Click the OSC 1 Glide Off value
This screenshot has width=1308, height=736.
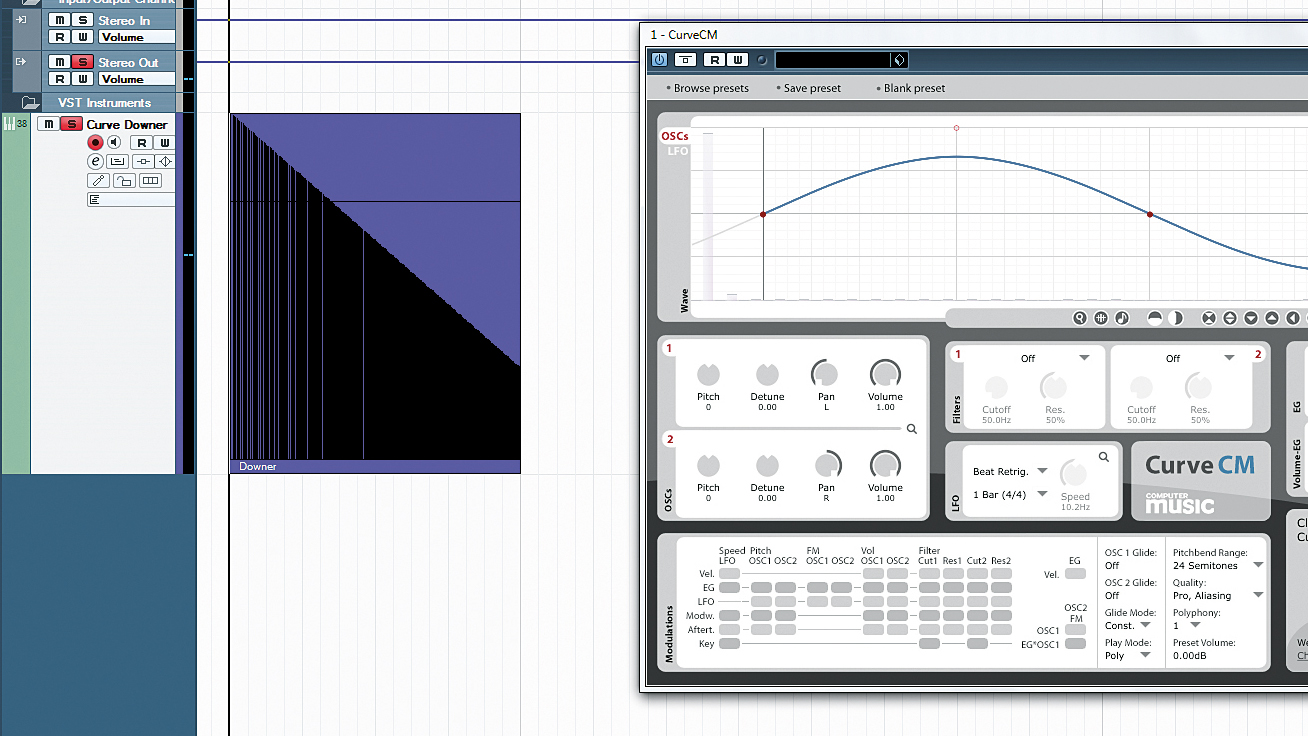tap(1112, 565)
